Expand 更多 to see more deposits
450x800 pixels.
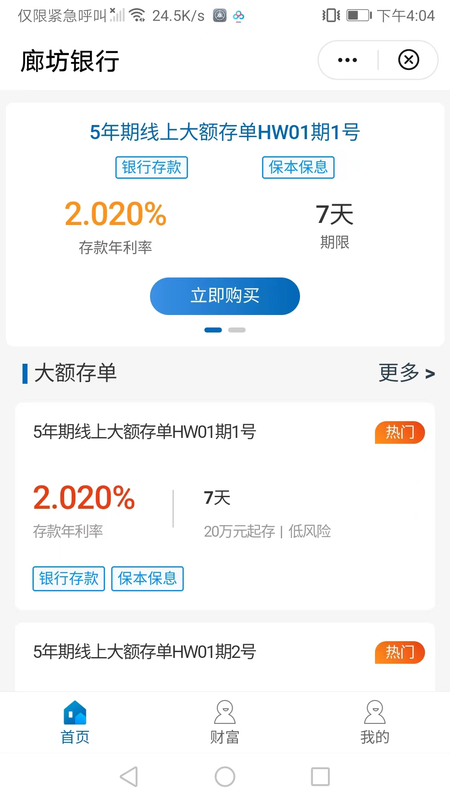tap(407, 373)
